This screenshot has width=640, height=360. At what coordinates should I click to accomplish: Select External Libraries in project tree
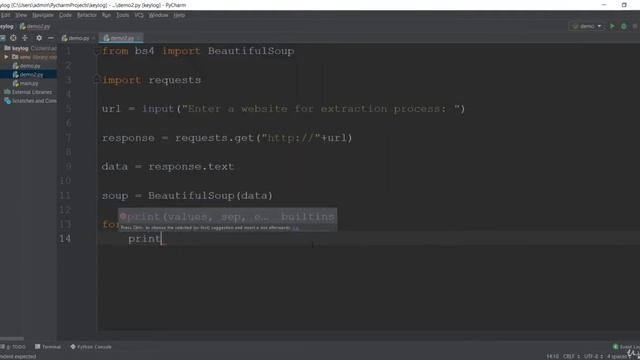tap(29, 92)
